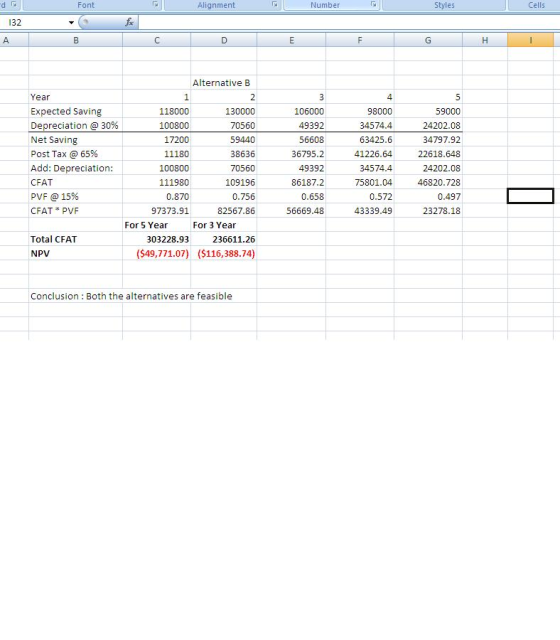
Task: Select Net Saving value 17200
Action: point(156,140)
